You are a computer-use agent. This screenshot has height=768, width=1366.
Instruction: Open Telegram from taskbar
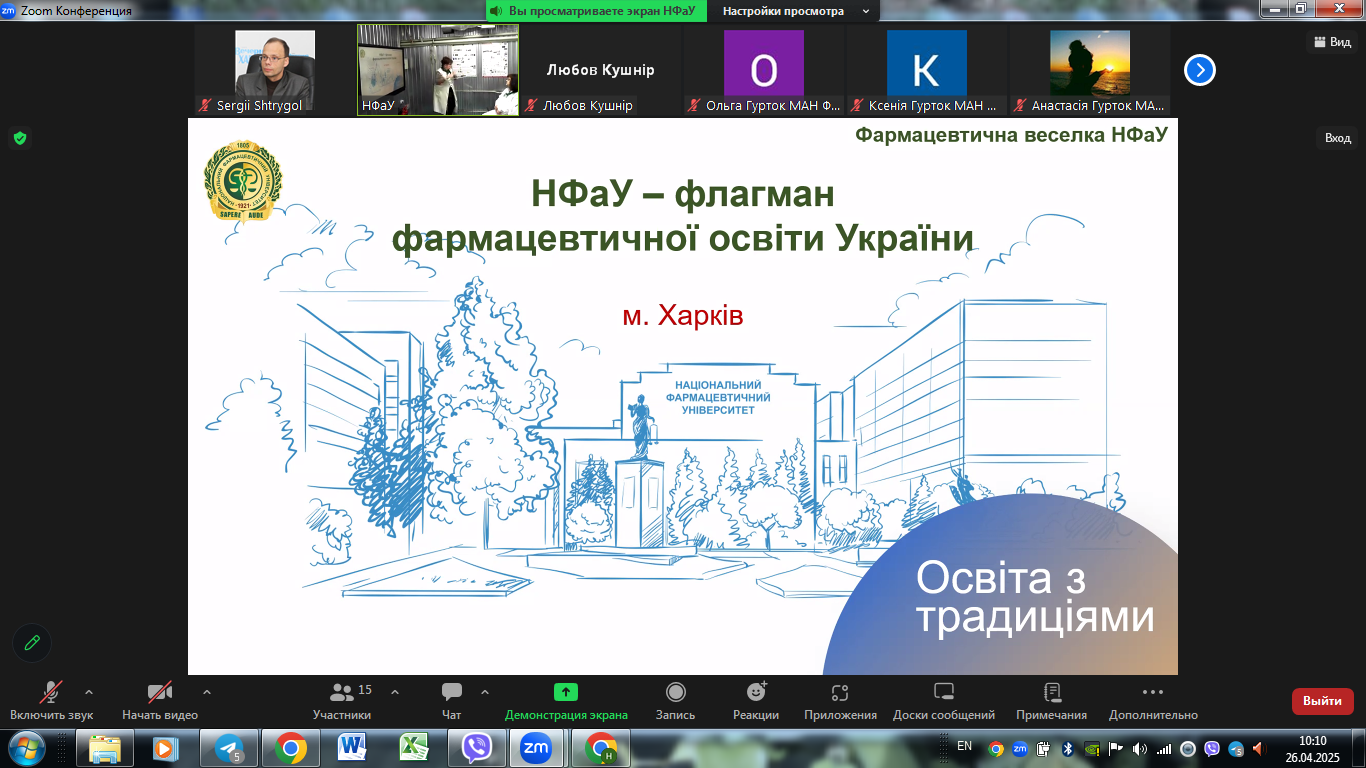[228, 748]
